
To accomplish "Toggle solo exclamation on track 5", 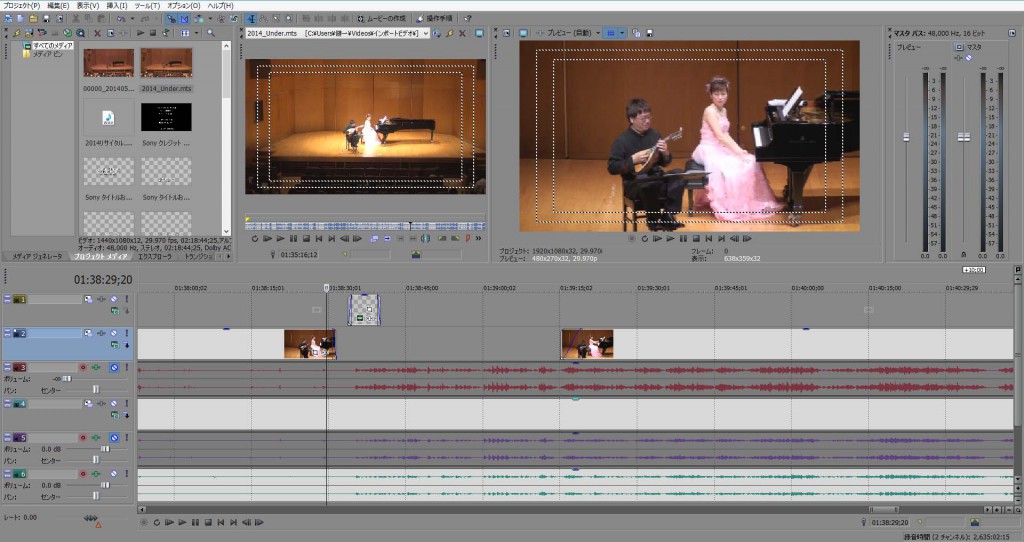I will (x=127, y=438).
